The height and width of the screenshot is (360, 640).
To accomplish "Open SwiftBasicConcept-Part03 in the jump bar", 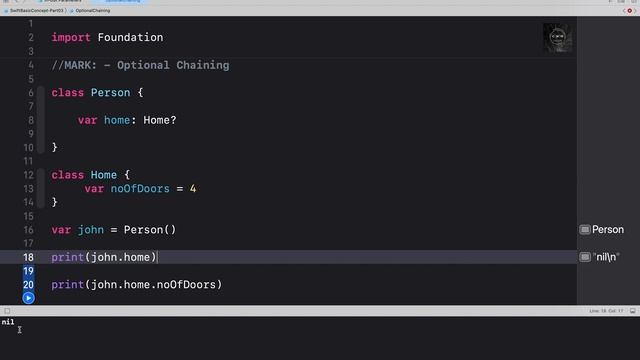I will (34, 11).
